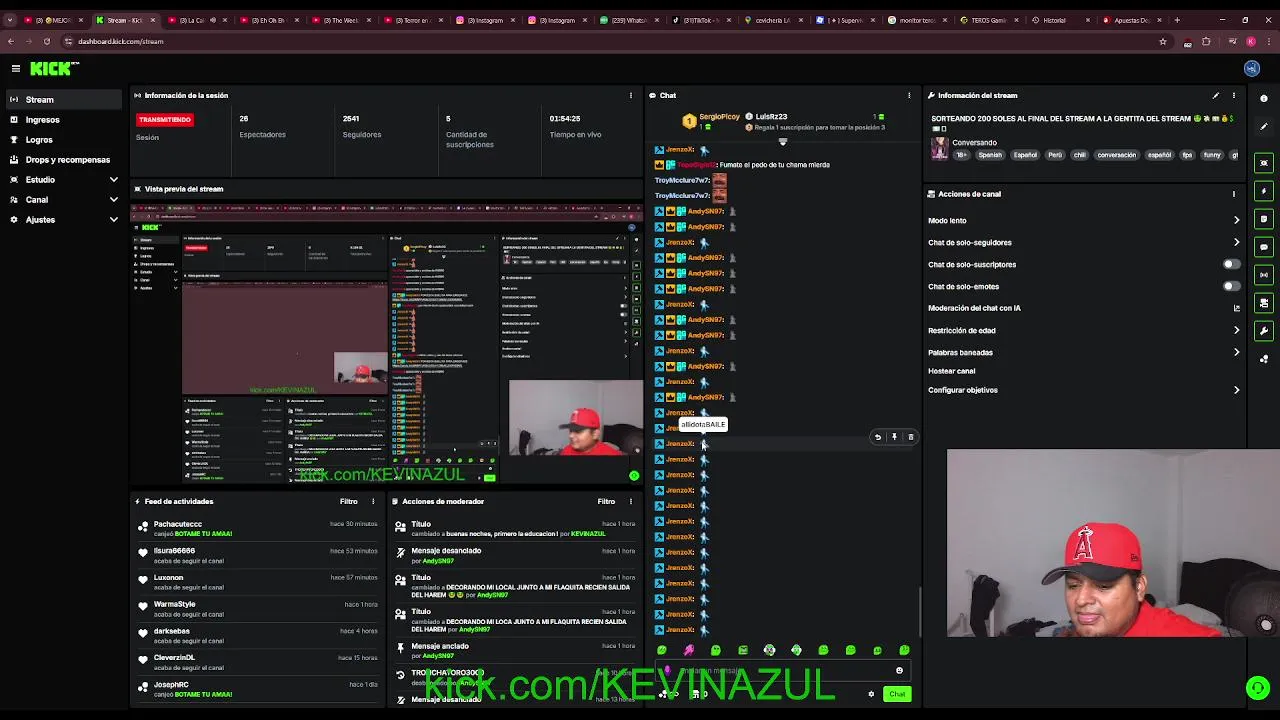Edit stream info with the pencil icon
1280x720 pixels.
(x=1216, y=95)
